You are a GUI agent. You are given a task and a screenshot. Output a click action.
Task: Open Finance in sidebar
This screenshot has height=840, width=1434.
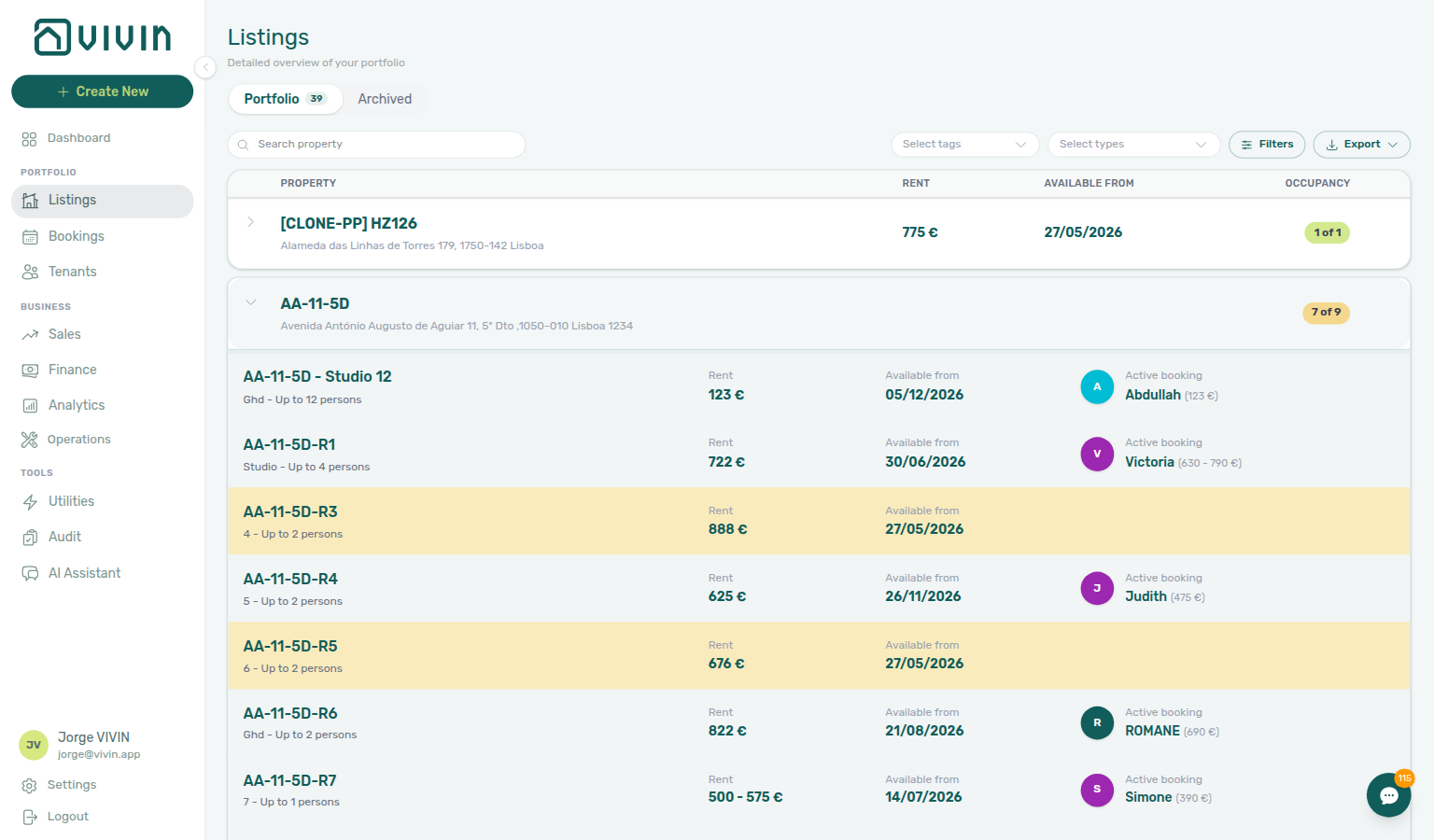click(x=102, y=371)
